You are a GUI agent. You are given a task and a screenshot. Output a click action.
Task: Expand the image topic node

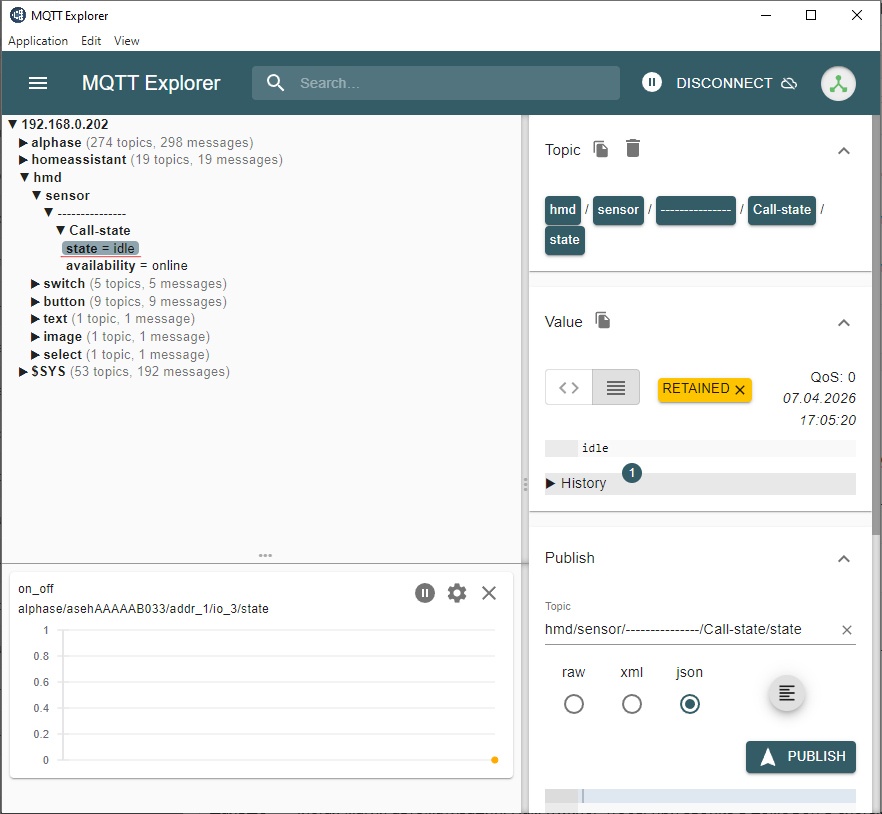pyautogui.click(x=35, y=337)
